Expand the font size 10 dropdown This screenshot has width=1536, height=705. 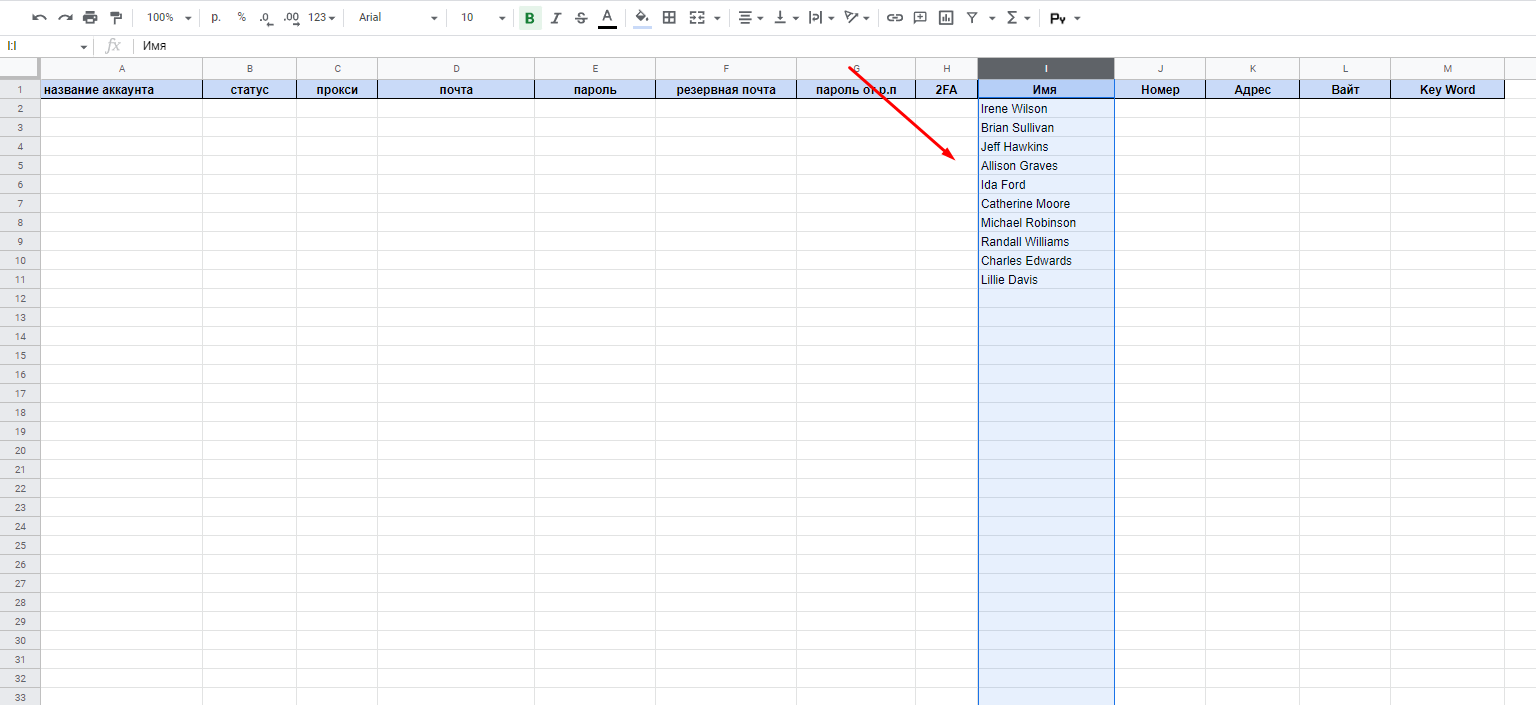pos(483,18)
